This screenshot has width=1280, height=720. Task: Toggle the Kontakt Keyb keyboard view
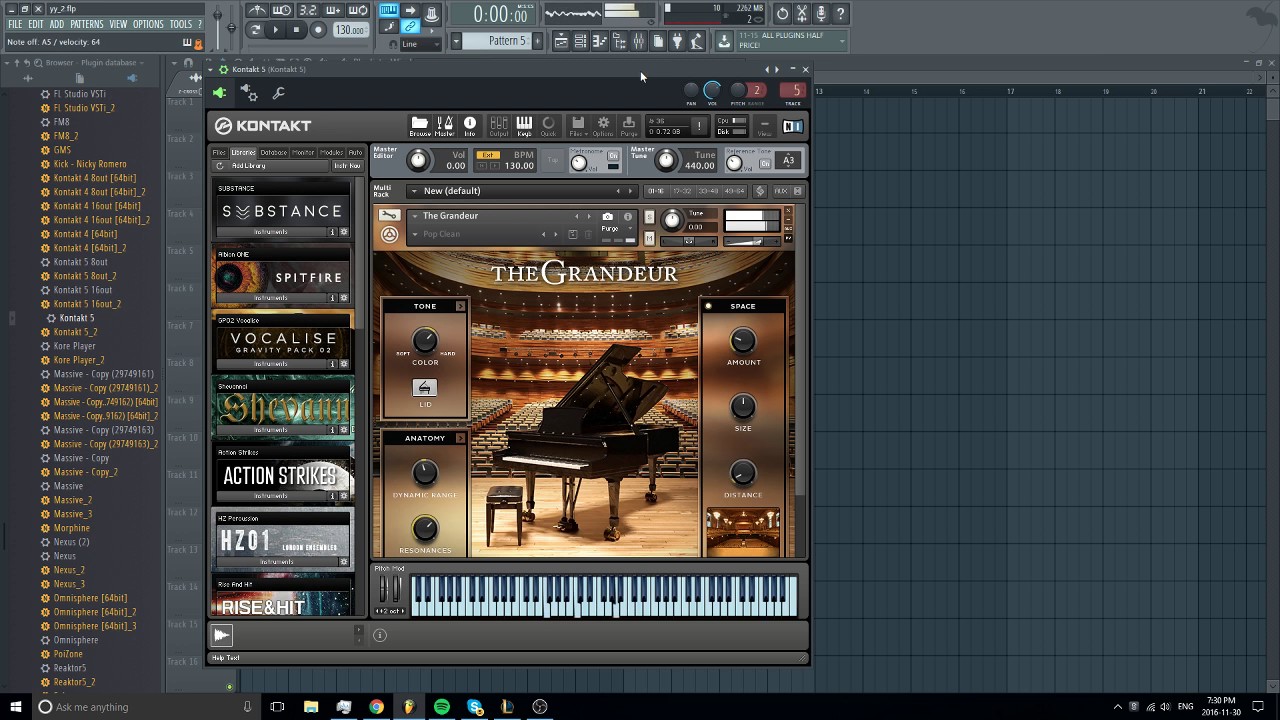point(524,126)
